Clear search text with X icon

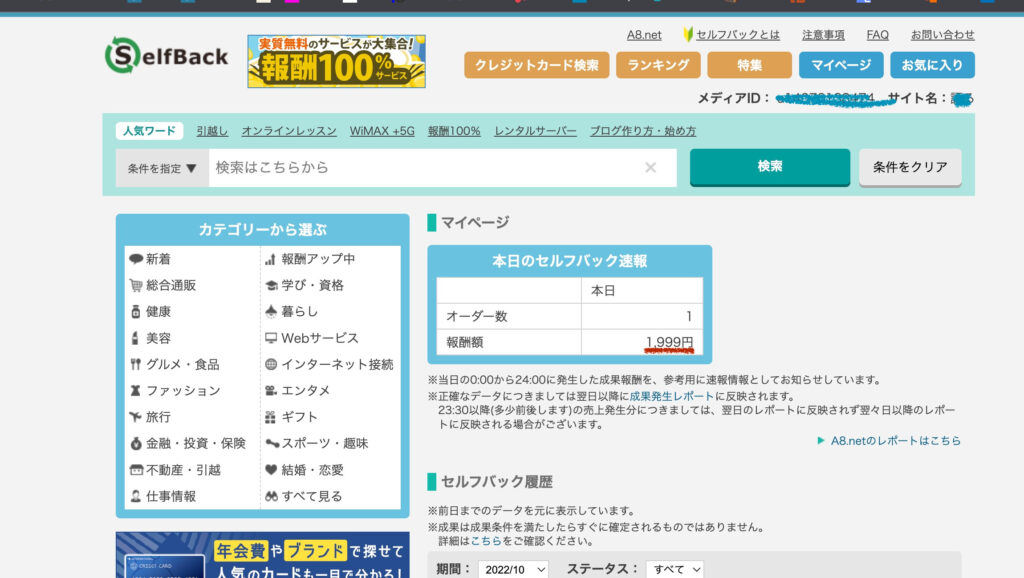(651, 168)
